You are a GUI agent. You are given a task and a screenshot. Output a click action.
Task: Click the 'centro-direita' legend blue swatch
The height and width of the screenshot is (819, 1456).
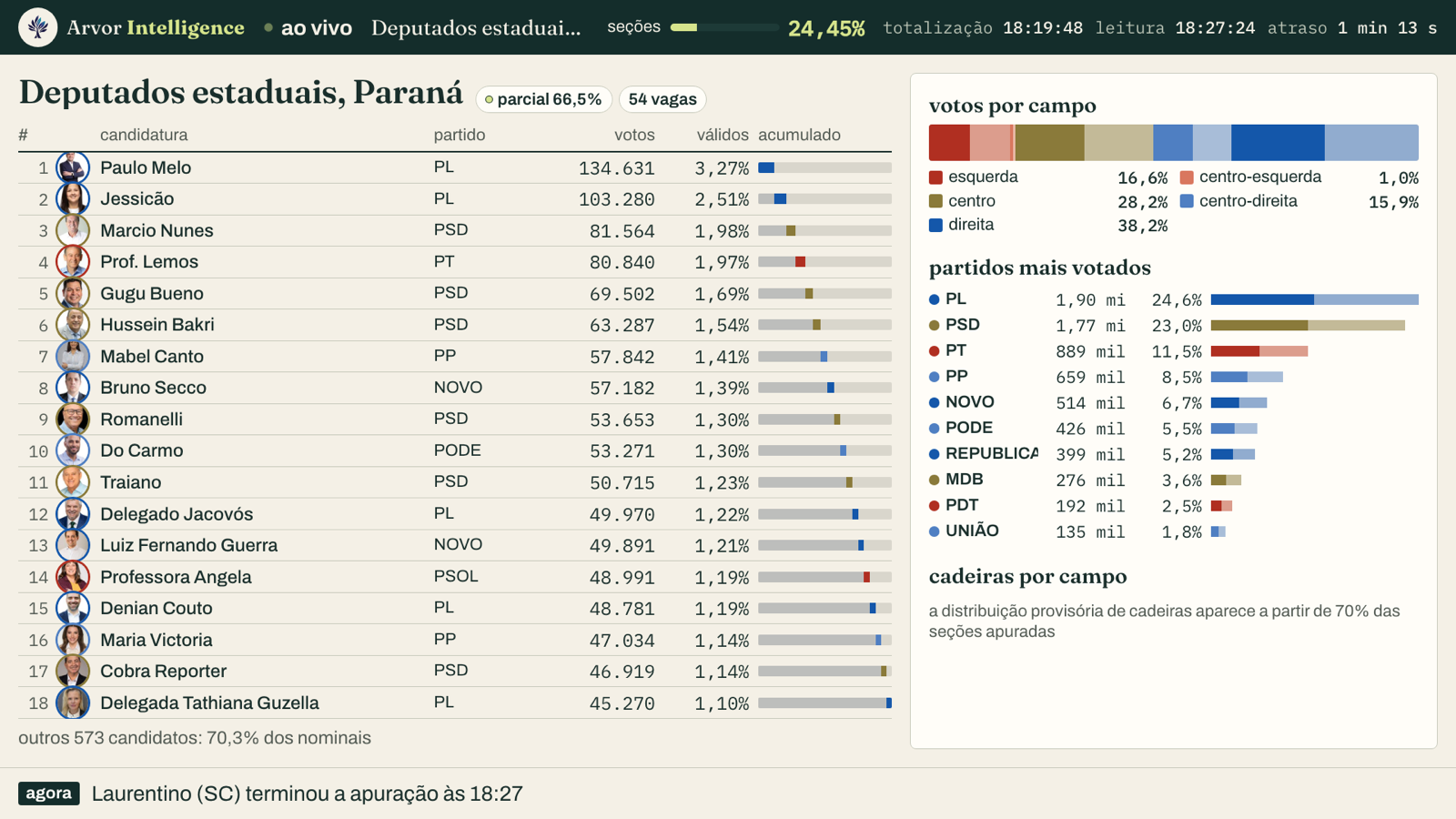coord(1187,201)
